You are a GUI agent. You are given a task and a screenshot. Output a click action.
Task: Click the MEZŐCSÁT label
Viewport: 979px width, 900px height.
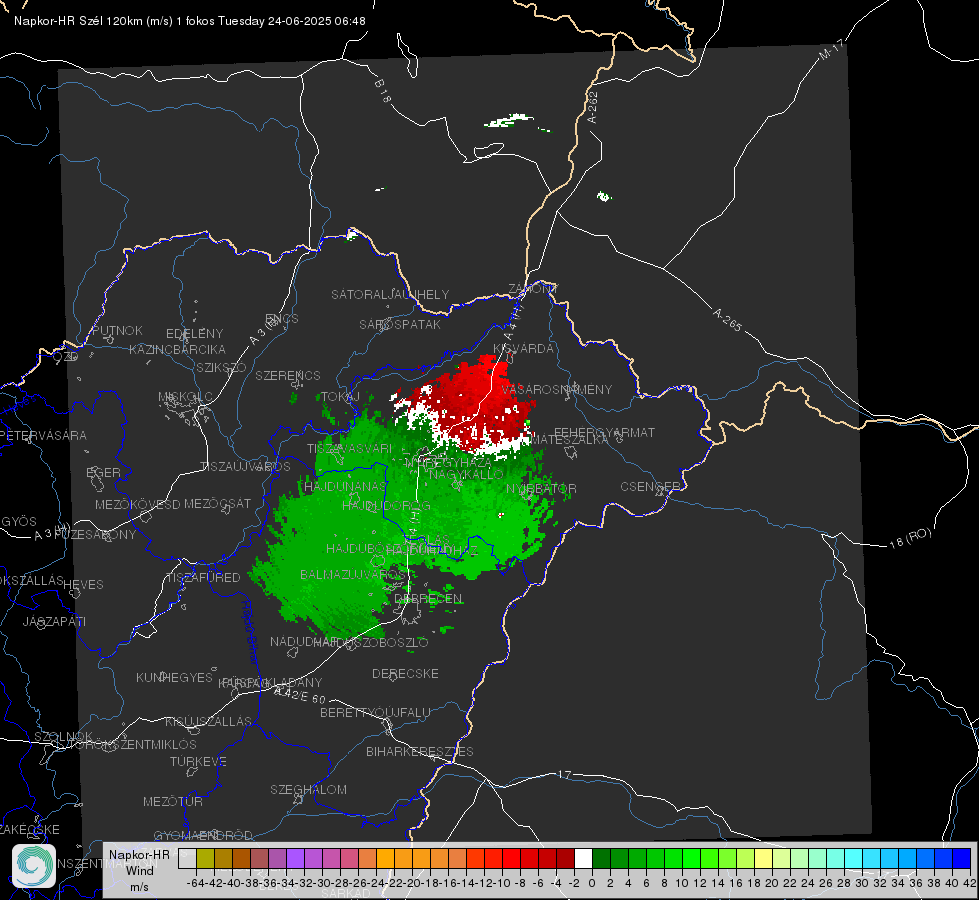point(217,503)
